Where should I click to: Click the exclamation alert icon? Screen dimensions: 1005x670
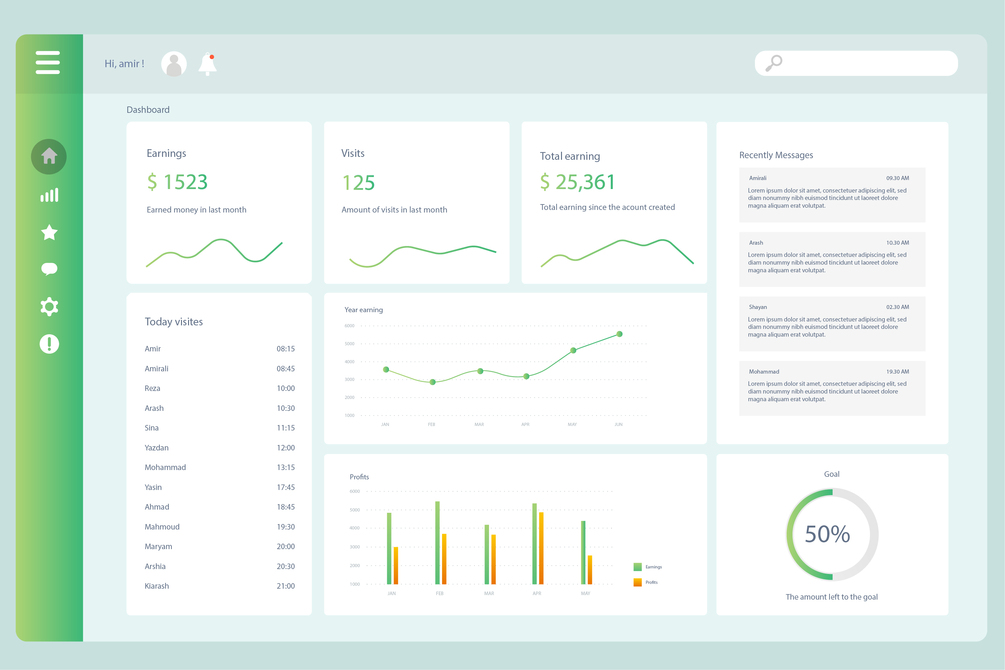tap(49, 344)
